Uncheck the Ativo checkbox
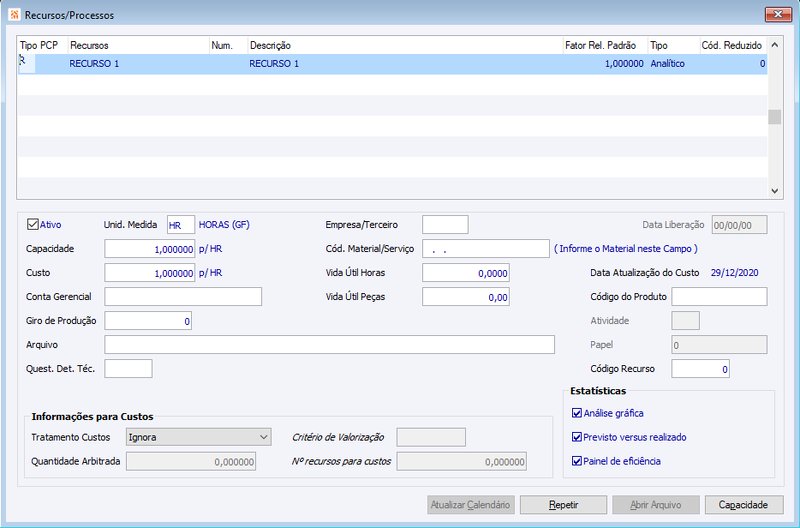Image resolution: width=800 pixels, height=528 pixels. 33,224
